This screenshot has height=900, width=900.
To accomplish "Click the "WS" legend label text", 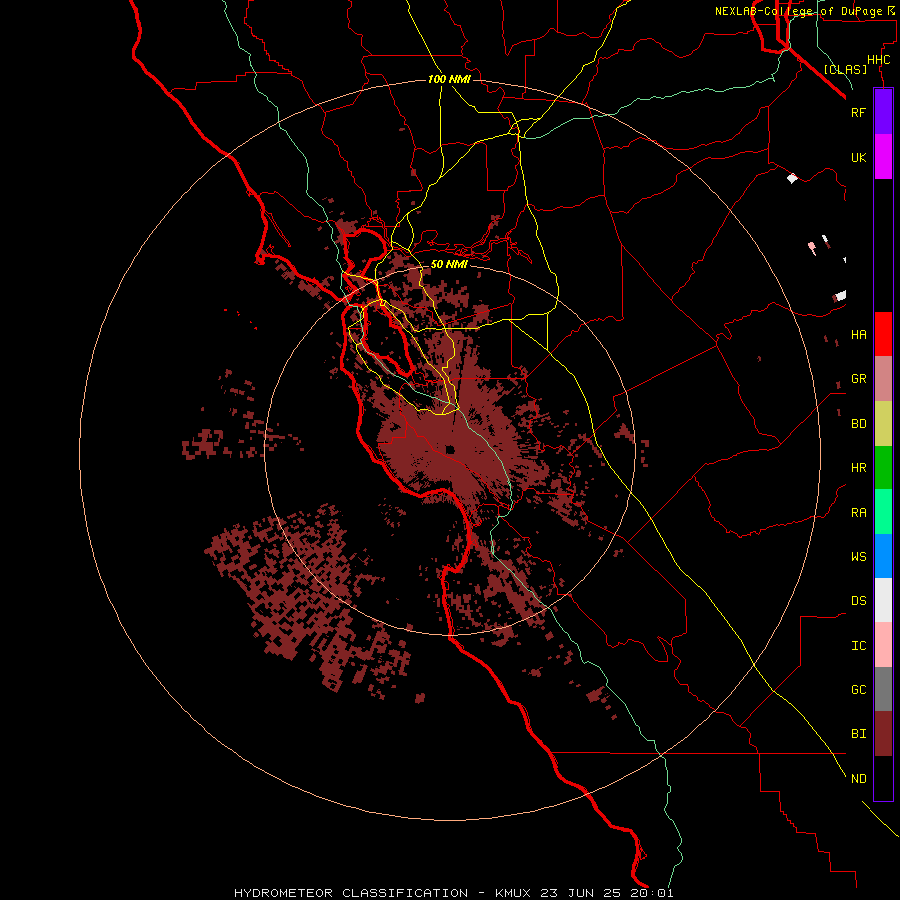I will (x=858, y=556).
